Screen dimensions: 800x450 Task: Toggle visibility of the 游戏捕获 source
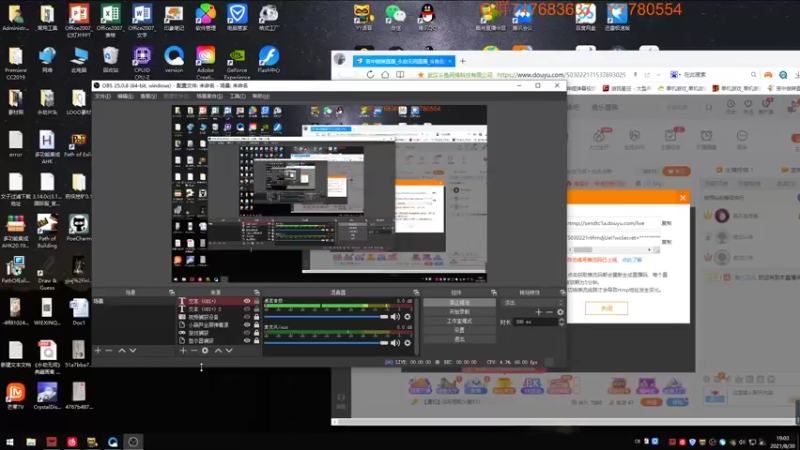pyautogui.click(x=247, y=333)
